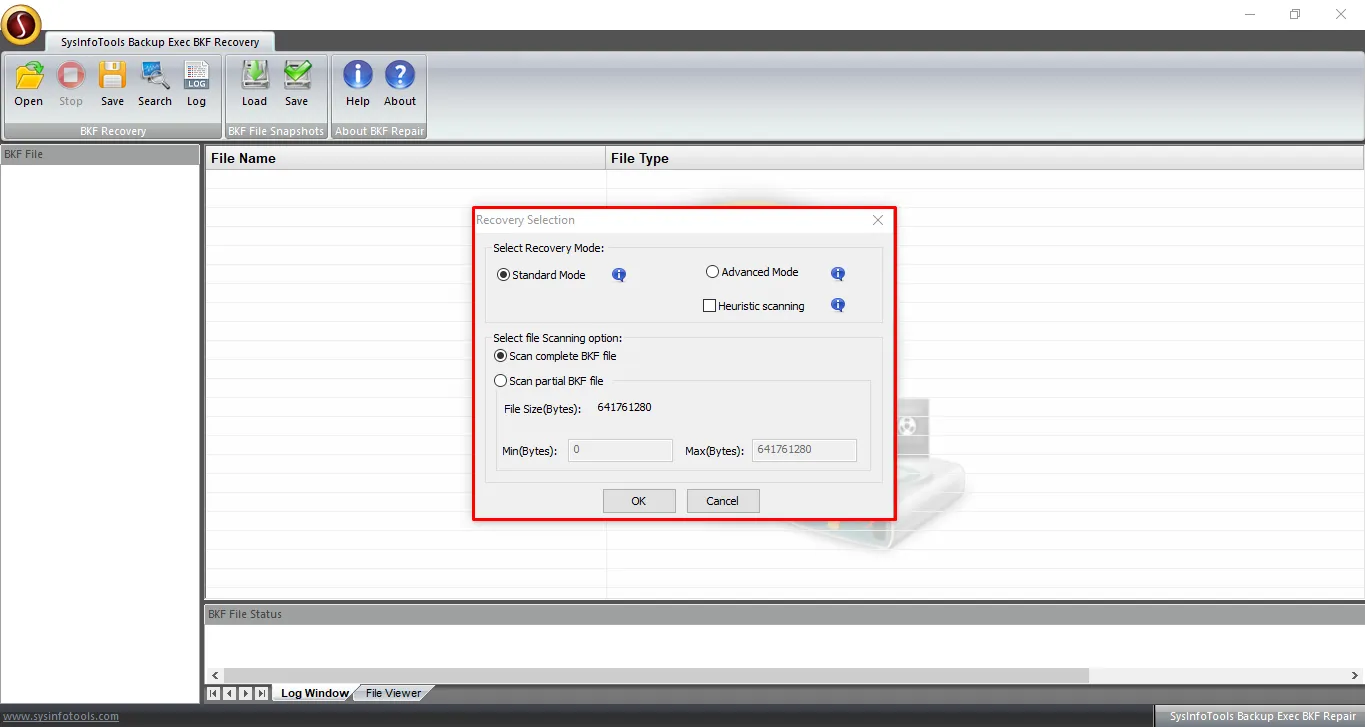Open a BKF file with the Open icon
This screenshot has height=727, width=1365.
[29, 83]
